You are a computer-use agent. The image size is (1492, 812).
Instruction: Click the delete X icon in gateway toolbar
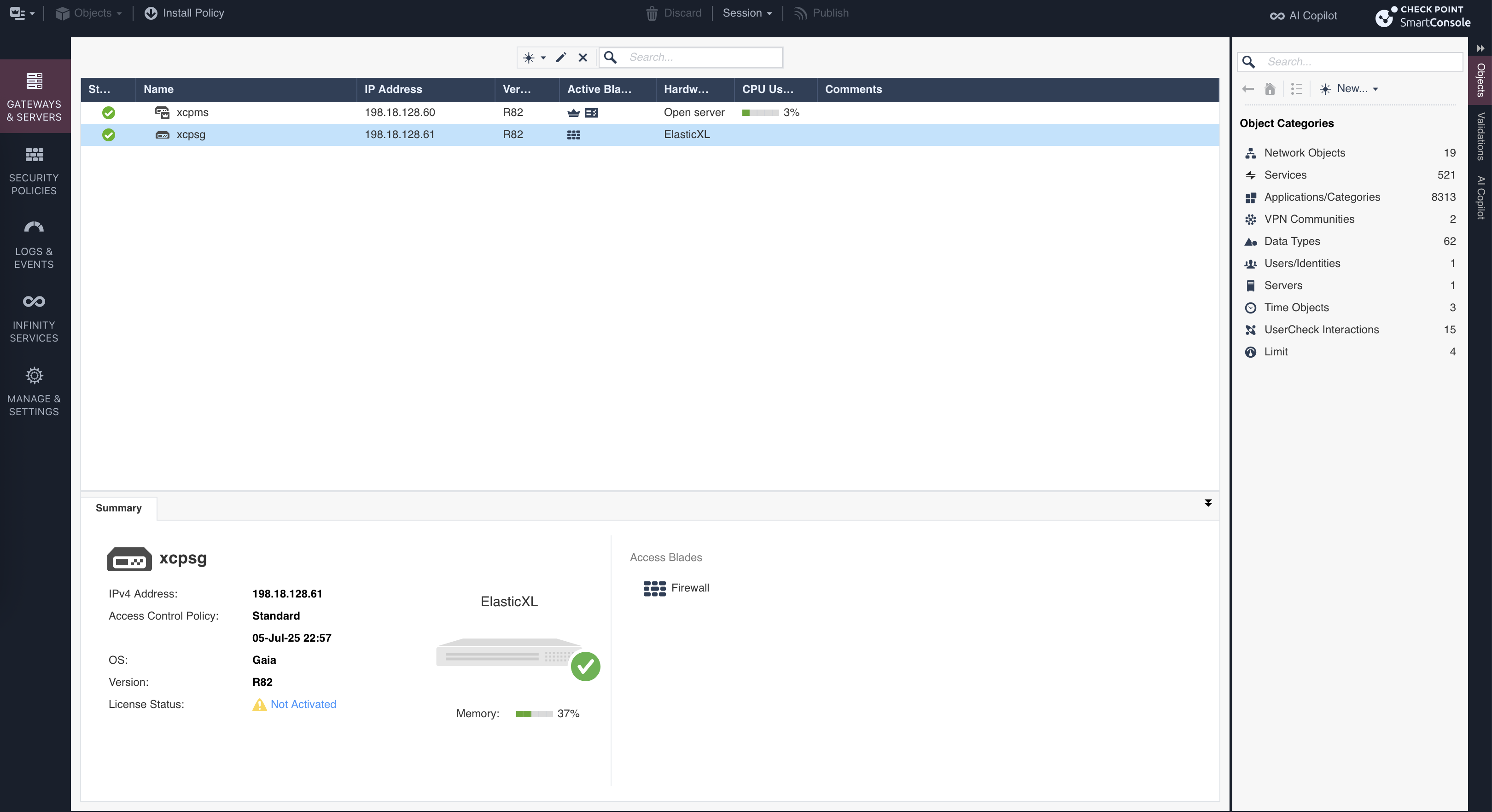[583, 58]
